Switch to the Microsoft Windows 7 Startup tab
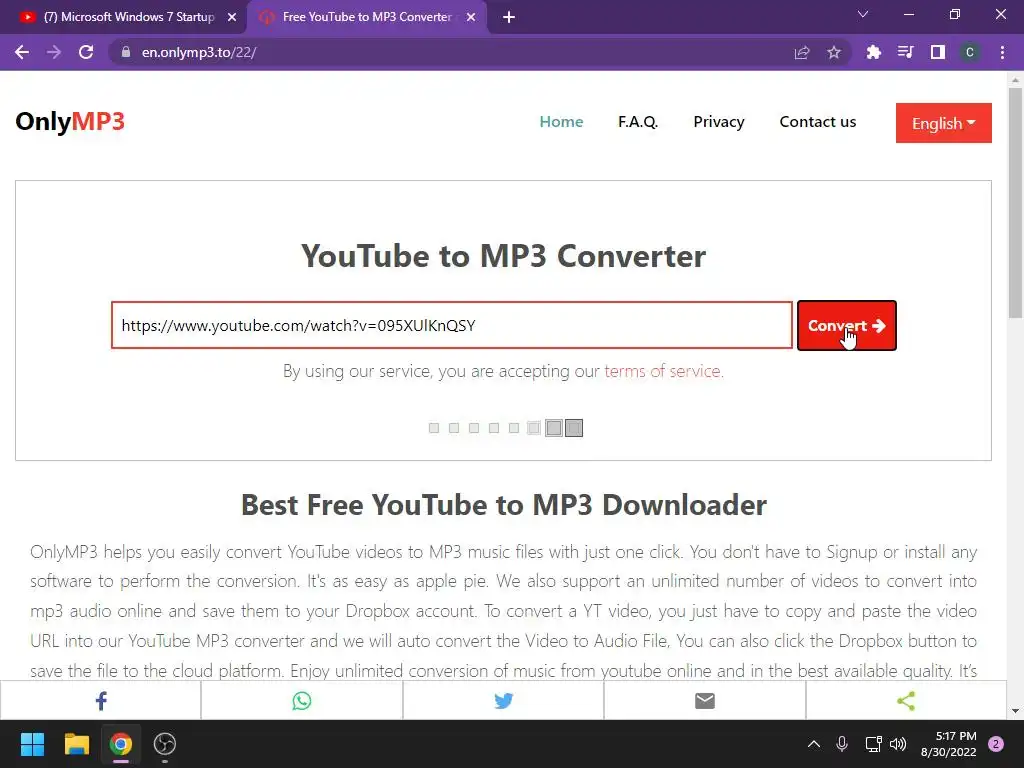This screenshot has height=768, width=1024. click(x=124, y=17)
